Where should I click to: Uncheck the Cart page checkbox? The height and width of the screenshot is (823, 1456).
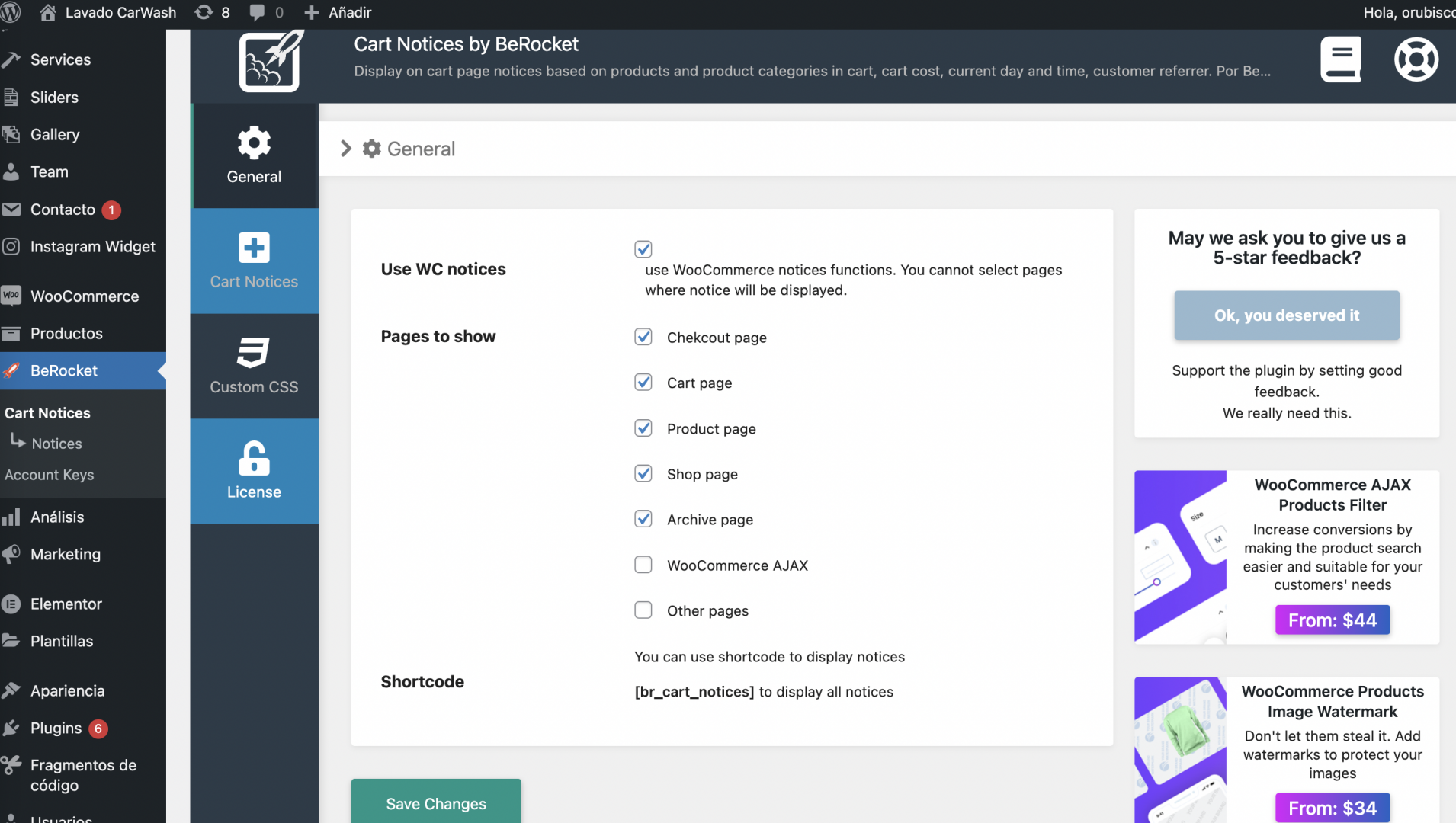click(643, 383)
